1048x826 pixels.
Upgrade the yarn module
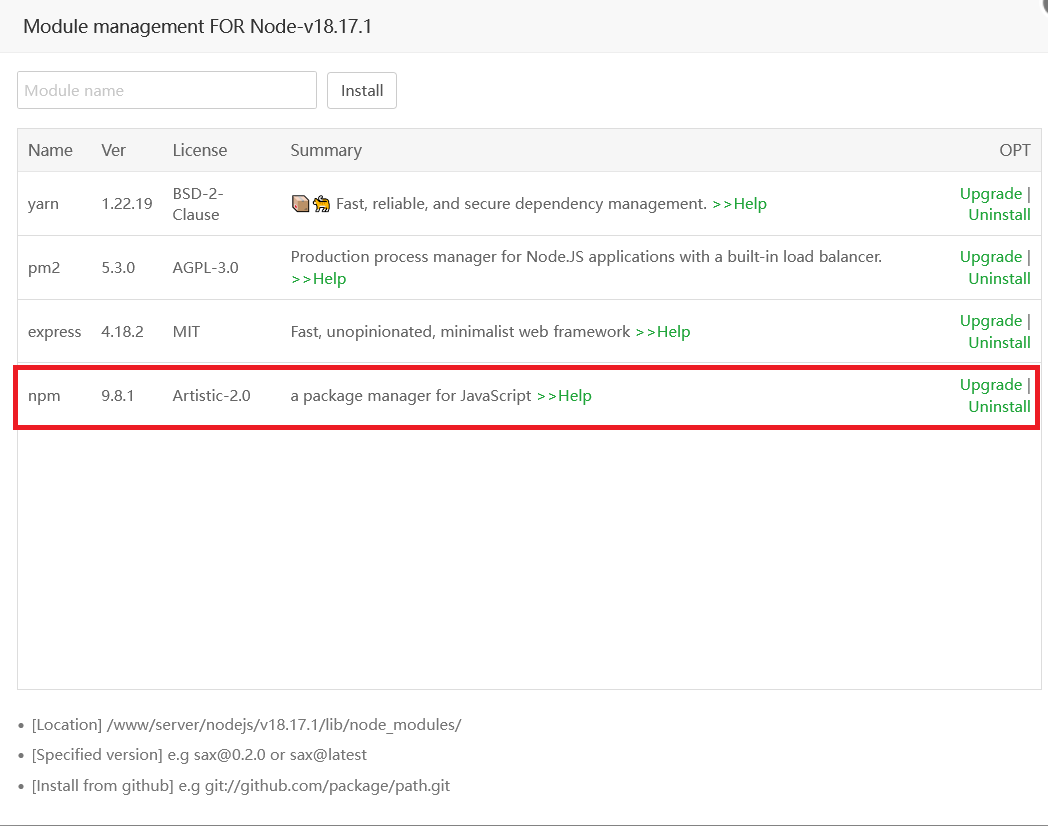[991, 193]
